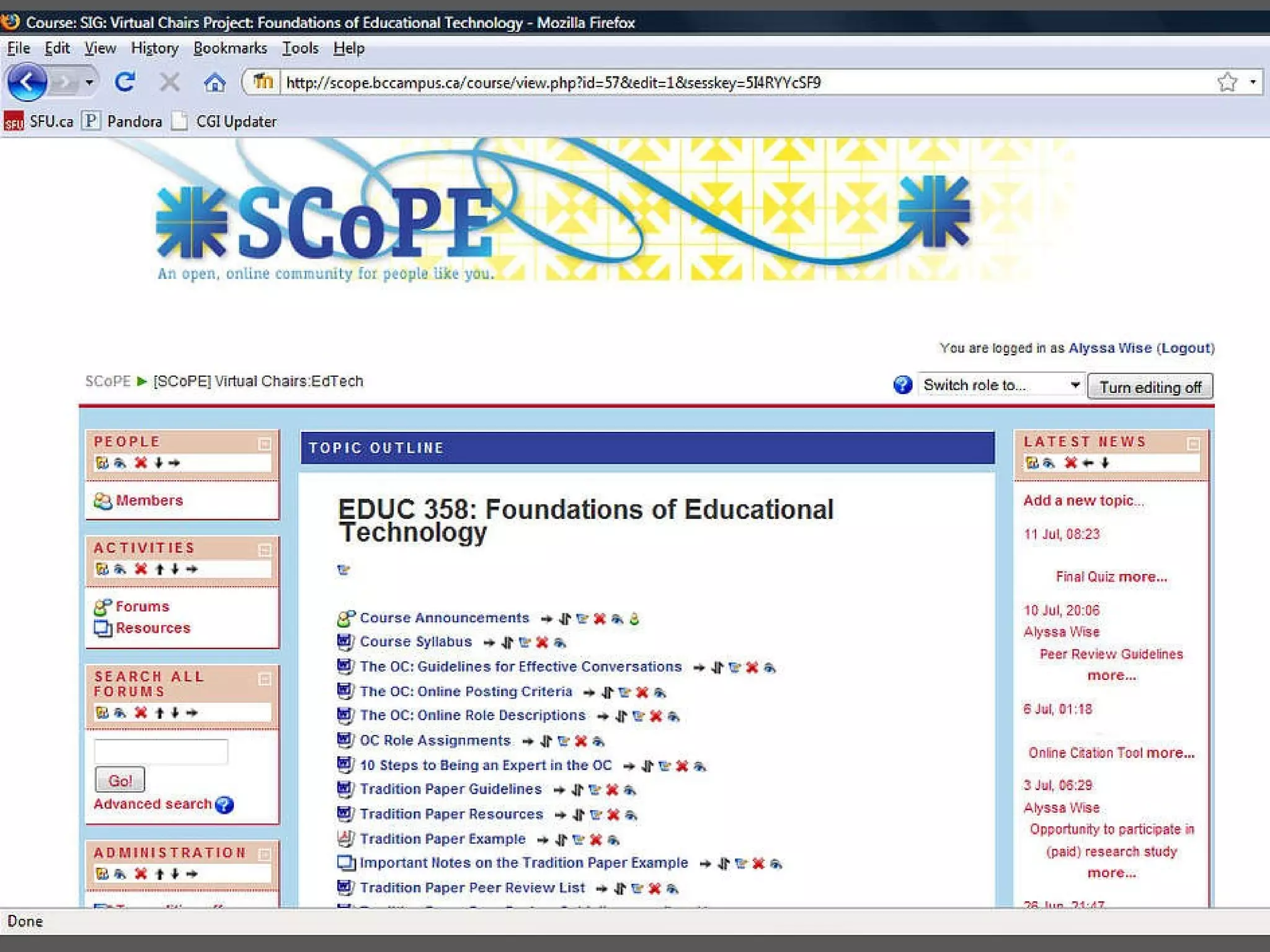This screenshot has height=952, width=1270.
Task: Toggle visibility of the Latest News block
Action: pos(1049,462)
